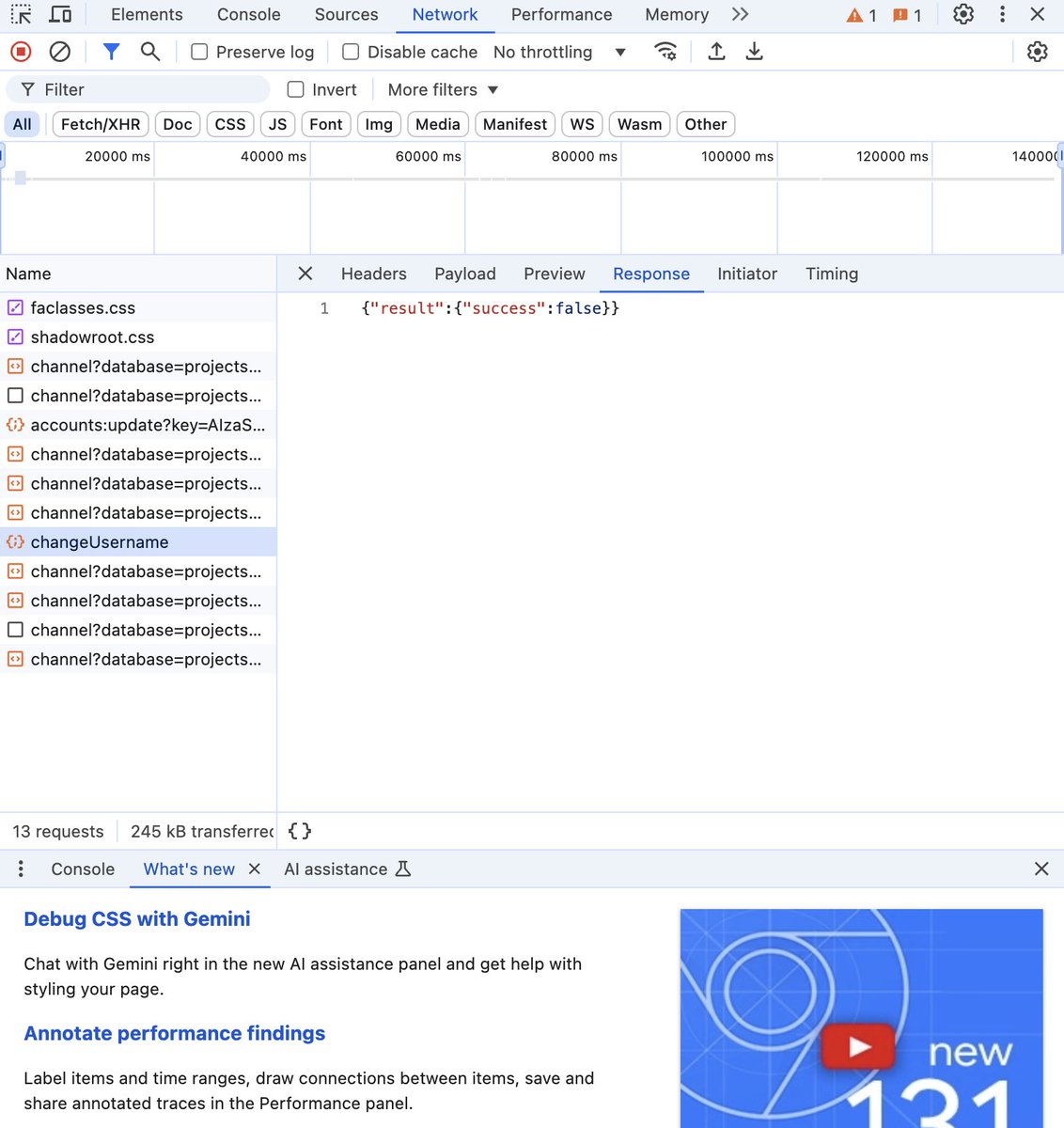Click the warnings triangle counter

click(x=862, y=15)
